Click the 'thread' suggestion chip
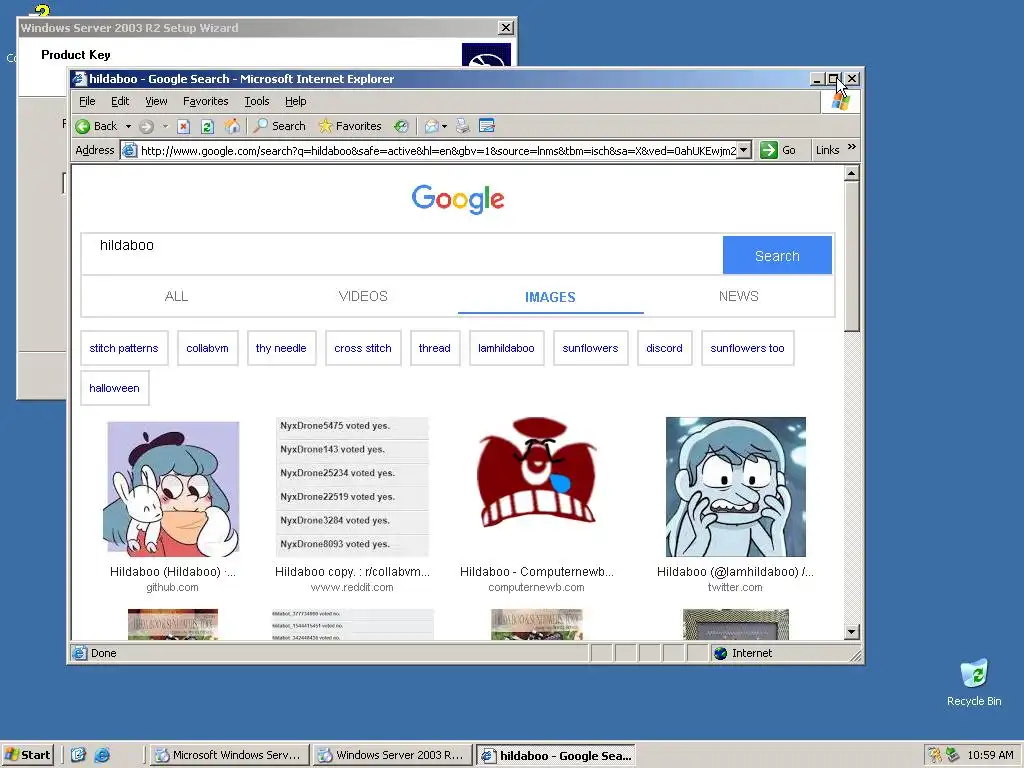Image resolution: width=1024 pixels, height=768 pixels. click(x=435, y=348)
